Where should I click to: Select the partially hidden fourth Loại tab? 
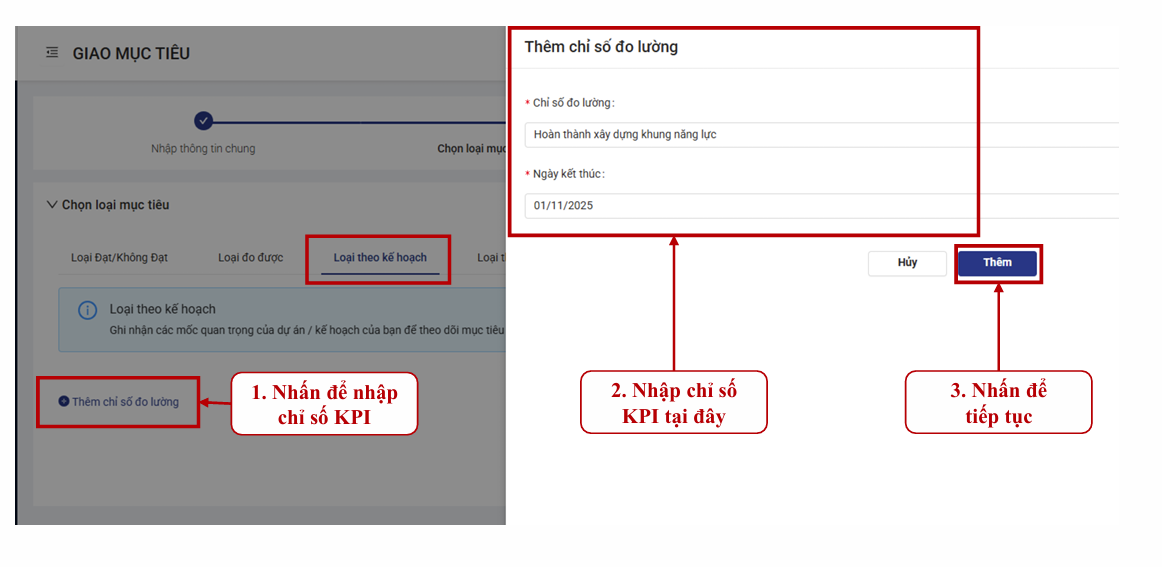coord(490,258)
